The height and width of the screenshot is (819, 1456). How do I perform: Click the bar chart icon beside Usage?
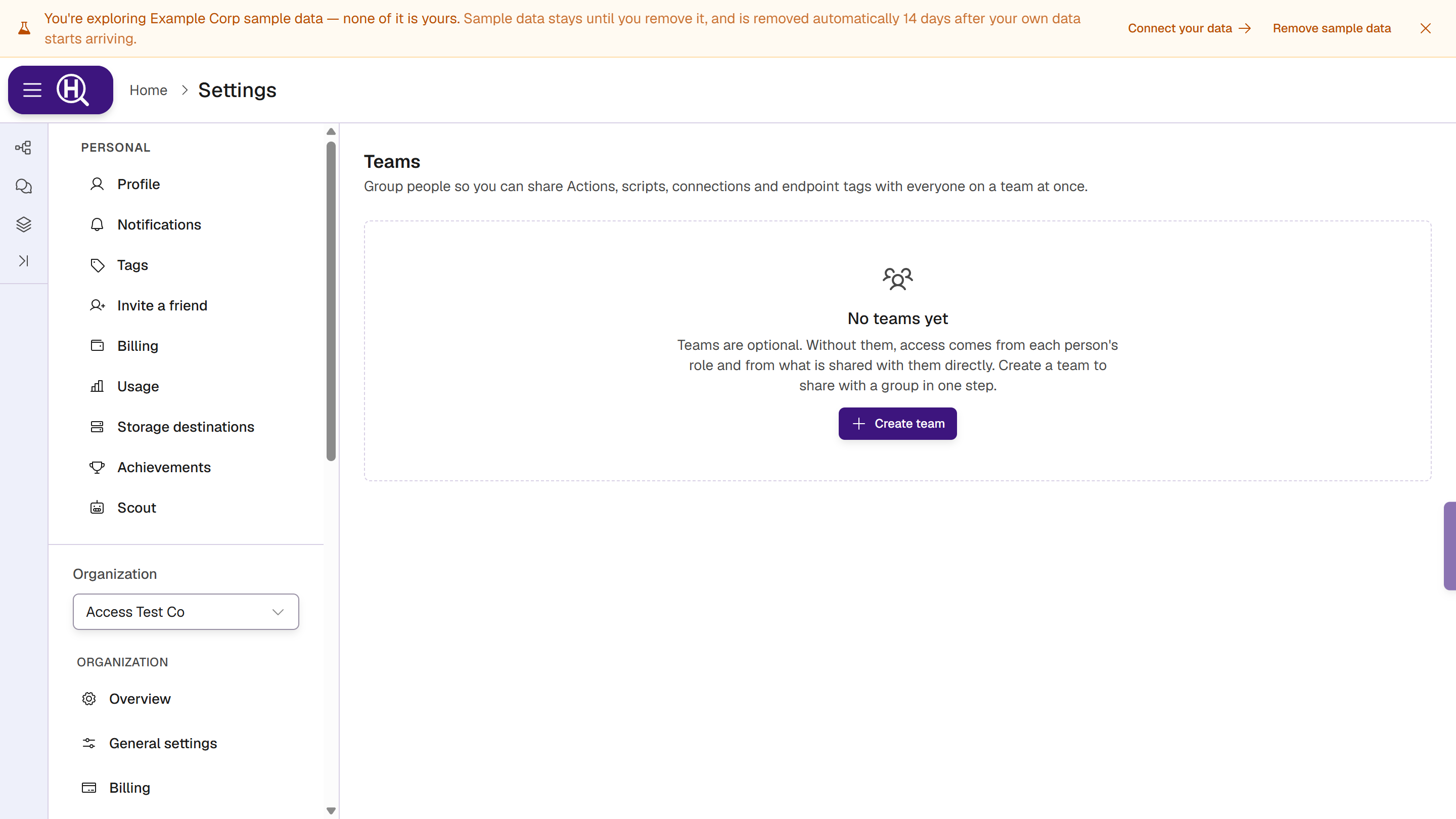tap(97, 386)
